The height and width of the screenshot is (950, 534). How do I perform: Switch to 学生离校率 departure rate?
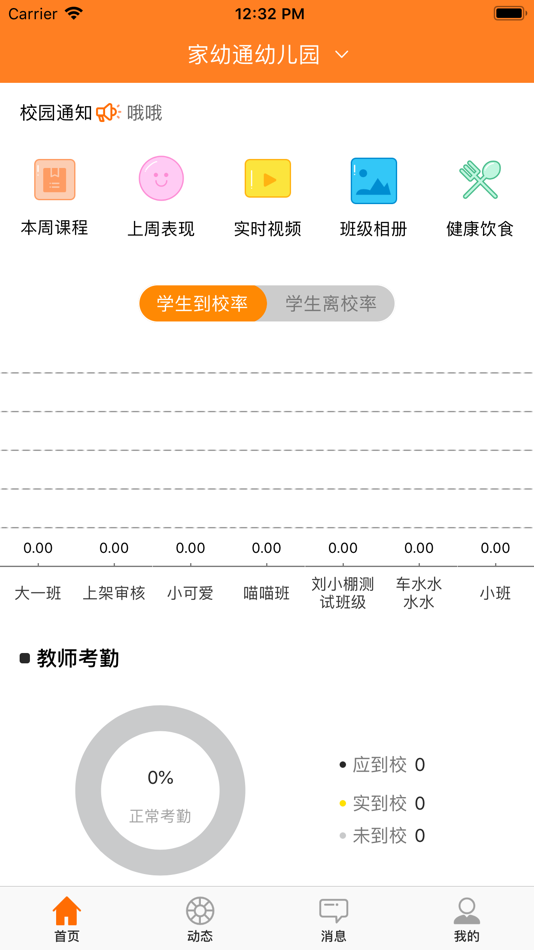[x=331, y=304]
